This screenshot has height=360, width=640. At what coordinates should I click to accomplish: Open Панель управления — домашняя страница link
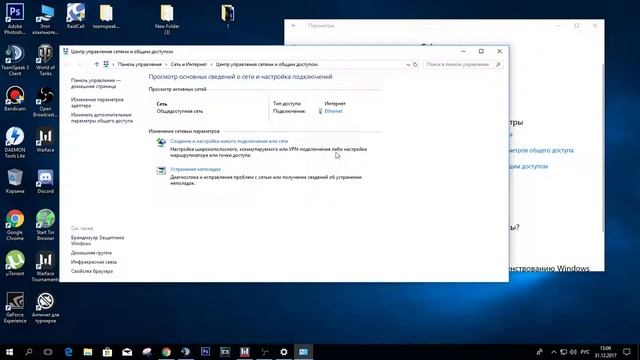96,83
